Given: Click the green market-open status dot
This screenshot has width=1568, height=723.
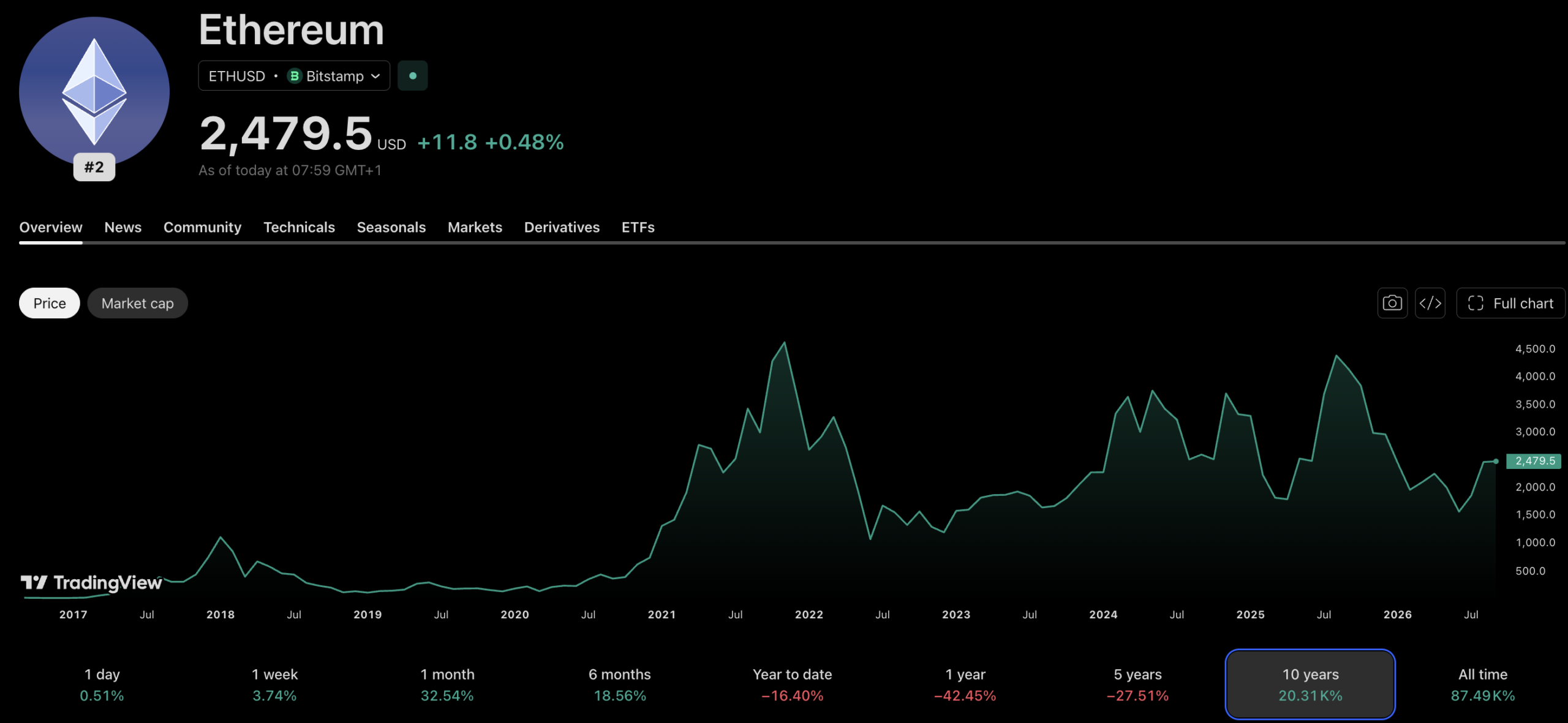Looking at the screenshot, I should tap(413, 76).
